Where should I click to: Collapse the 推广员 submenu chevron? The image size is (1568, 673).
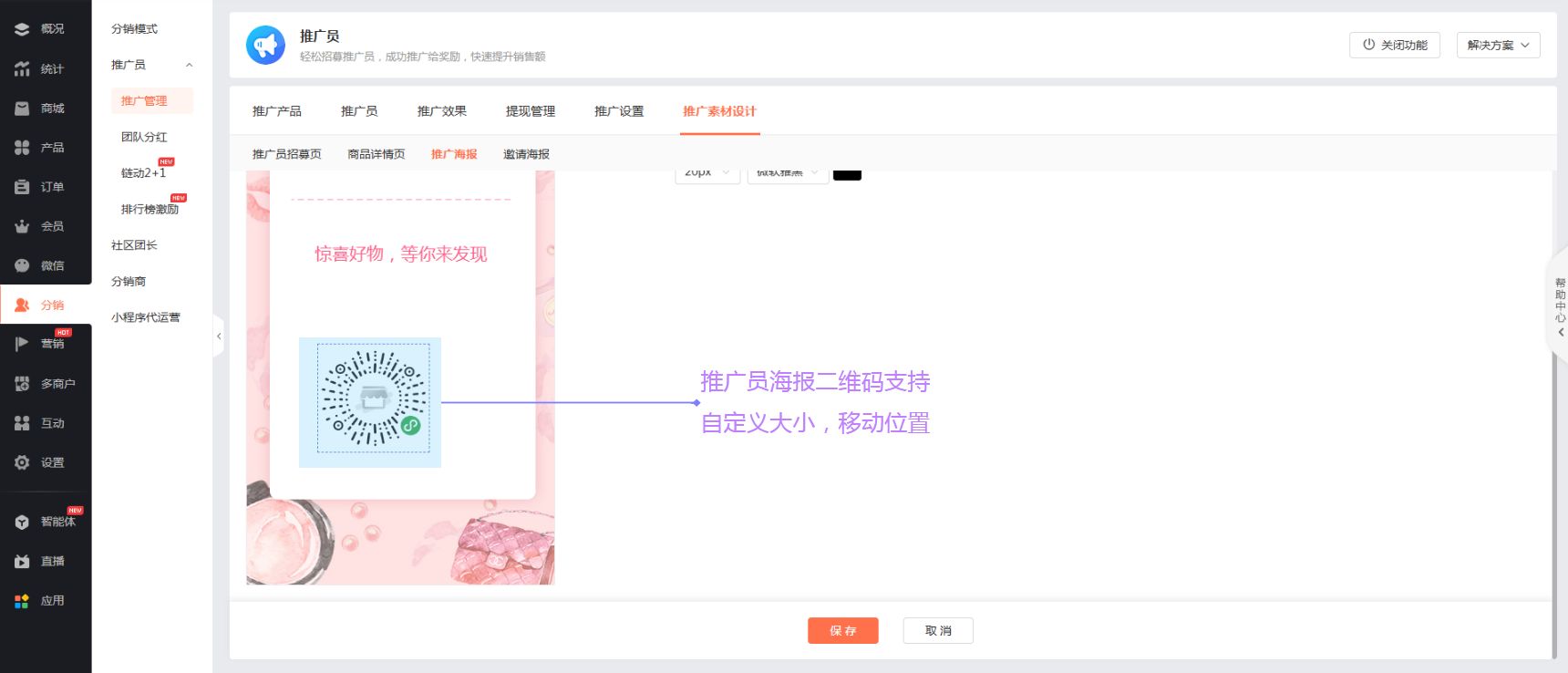pos(189,65)
